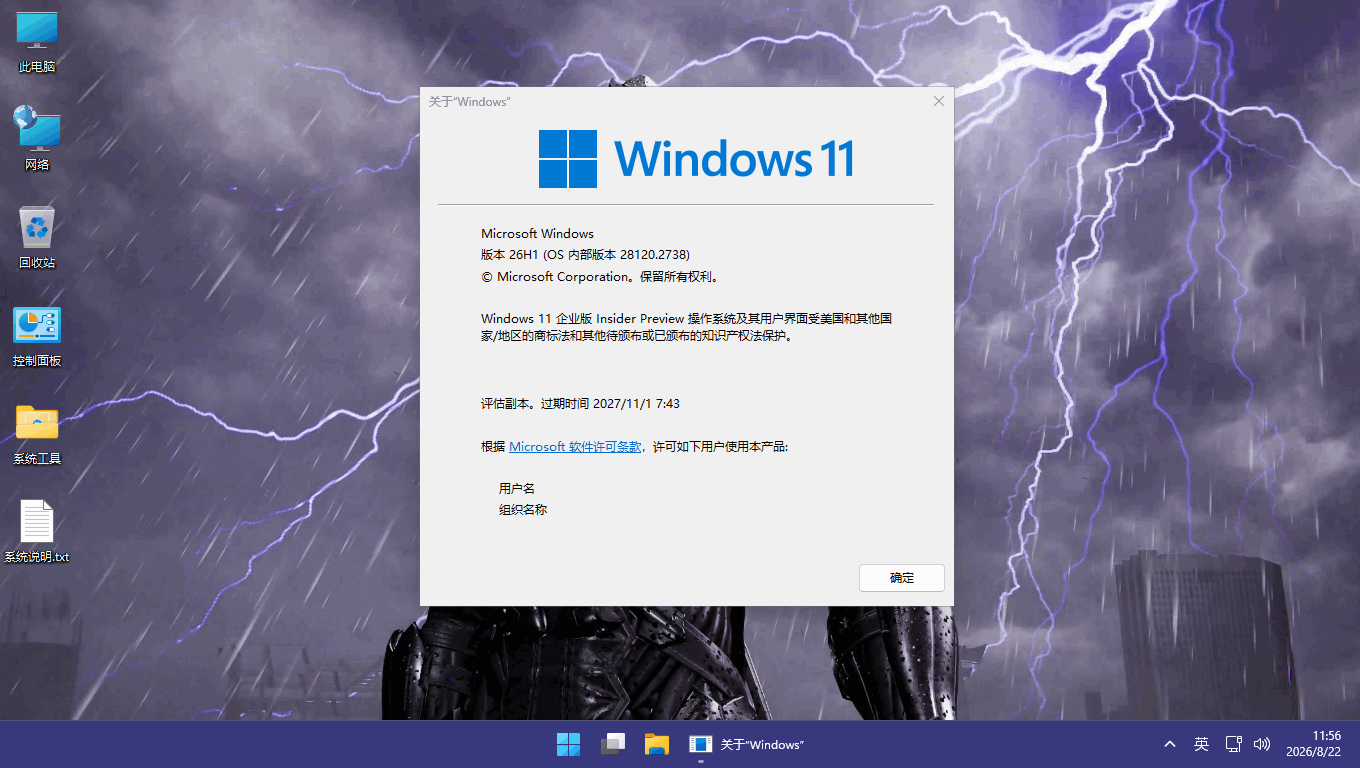Click the "Windows 11 企业版 Insider Preview" paragraph
The height and width of the screenshot is (768, 1360).
(x=686, y=327)
